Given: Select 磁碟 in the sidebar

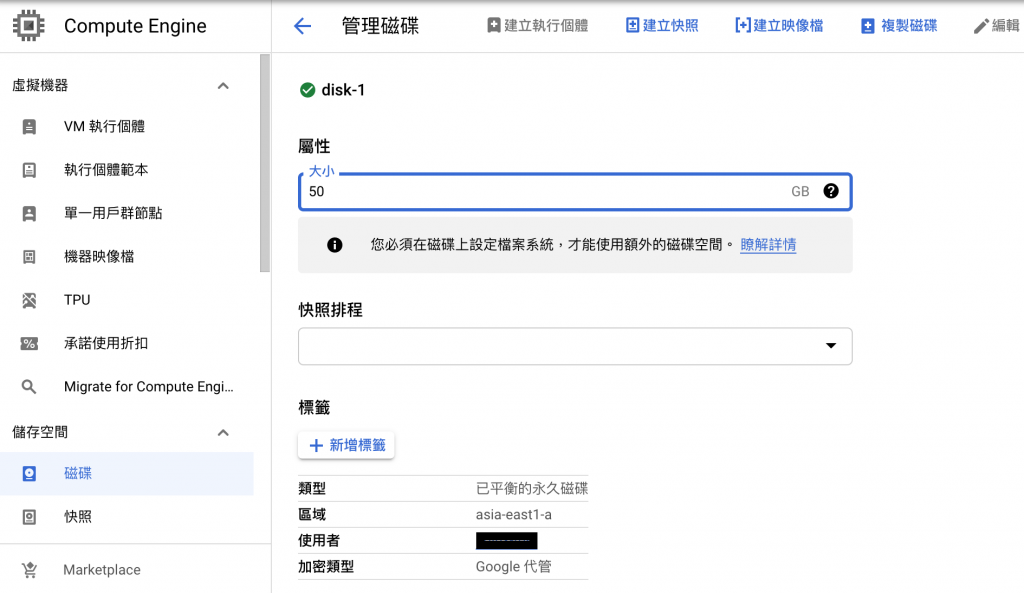Looking at the screenshot, I should [x=127, y=473].
